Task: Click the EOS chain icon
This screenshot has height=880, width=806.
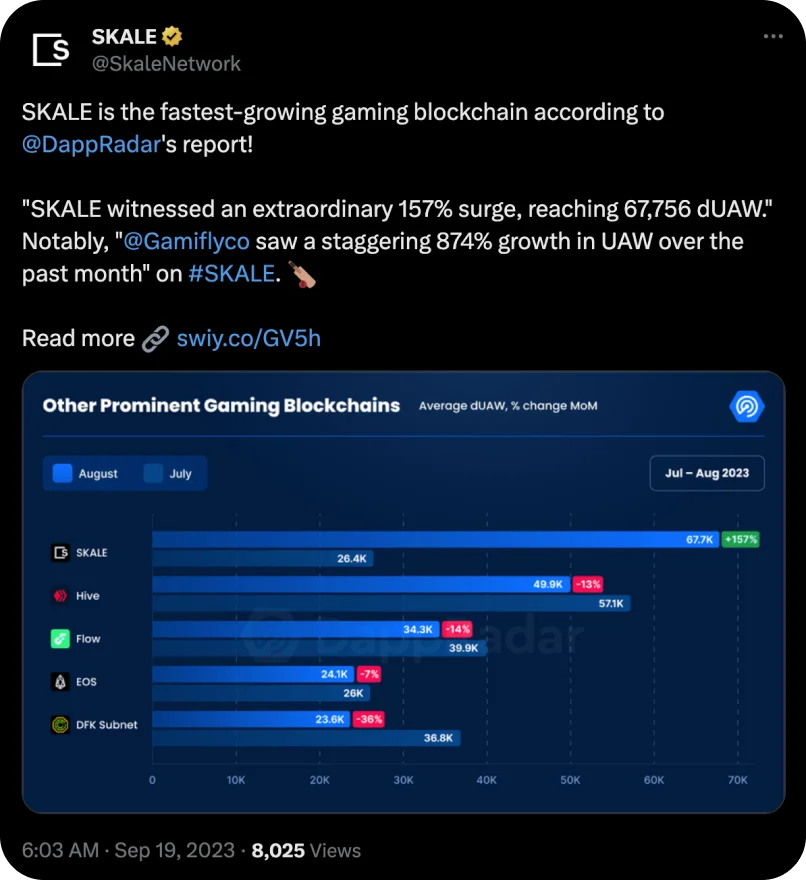Action: pyautogui.click(x=60, y=682)
